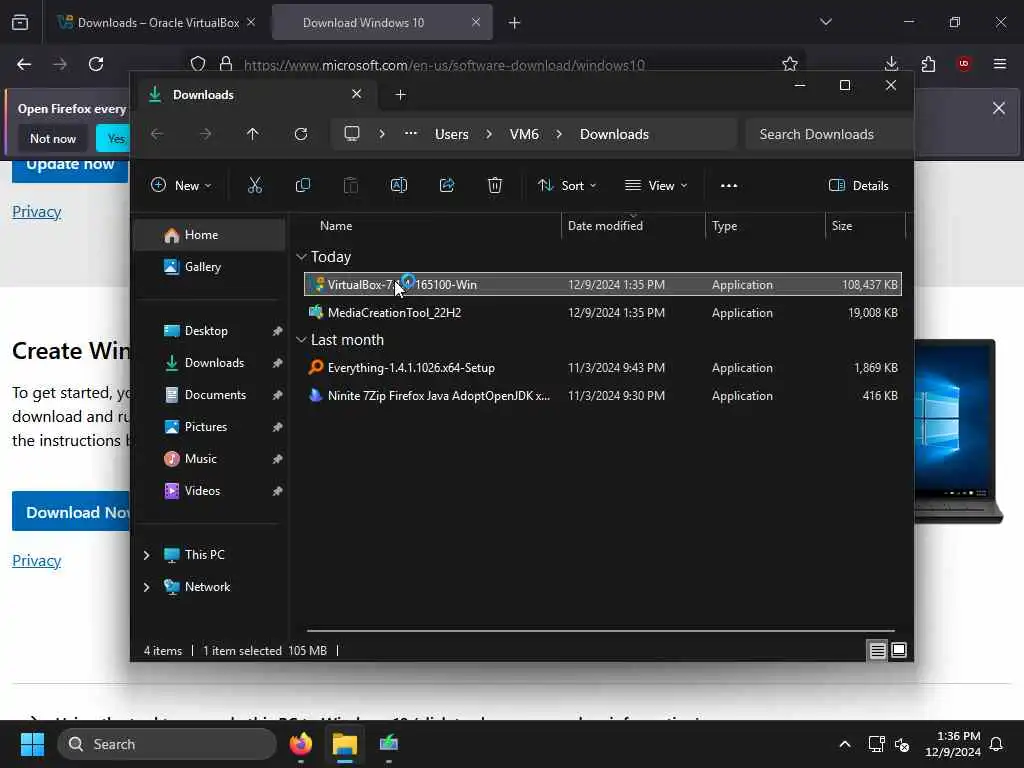The height and width of the screenshot is (768, 1024).
Task: Click Firefox icon in the taskbar
Action: click(301, 744)
